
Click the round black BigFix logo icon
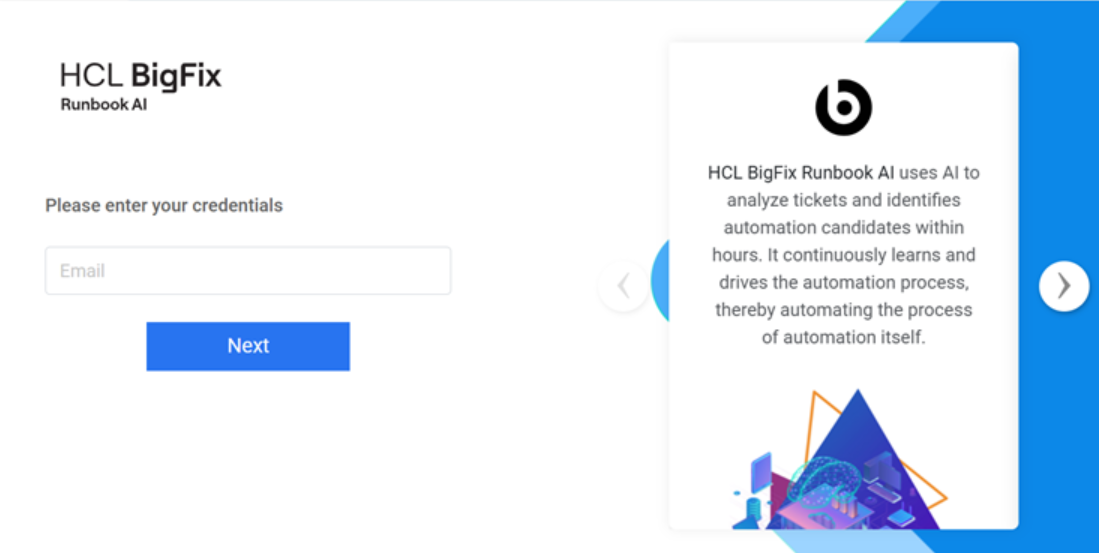tap(843, 107)
